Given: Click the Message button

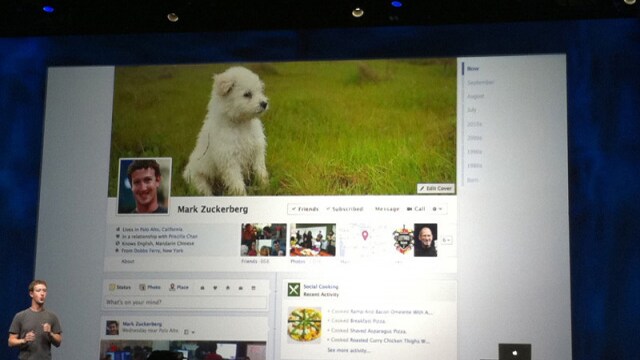Looking at the screenshot, I should point(387,209).
